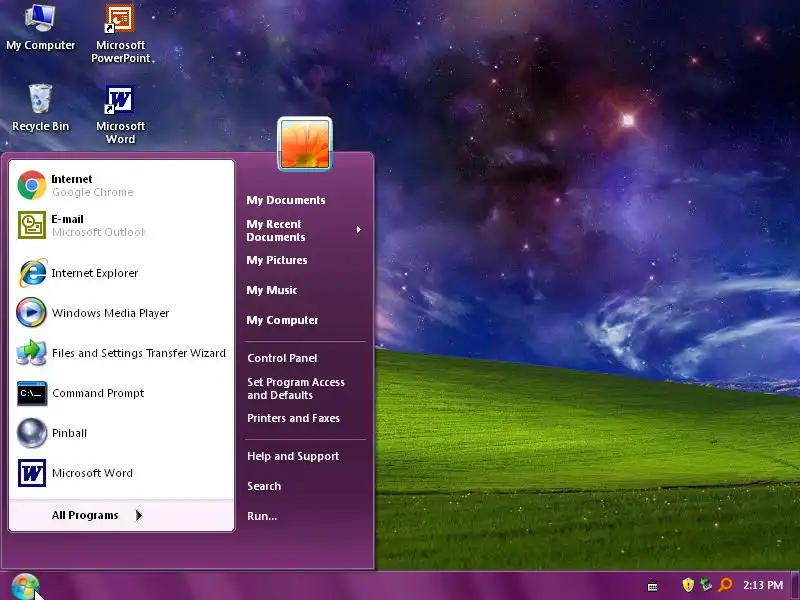Click the user account flower picture

point(305,144)
